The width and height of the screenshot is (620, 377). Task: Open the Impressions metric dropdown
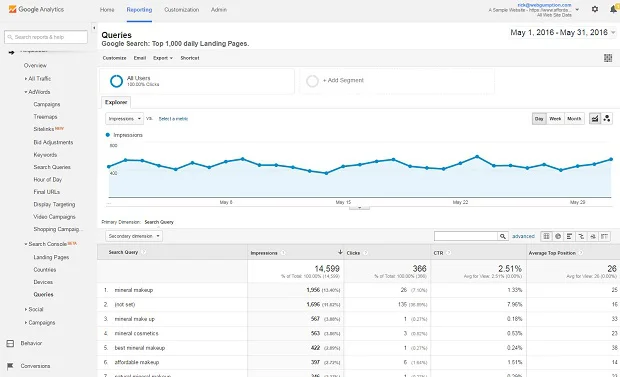click(124, 119)
